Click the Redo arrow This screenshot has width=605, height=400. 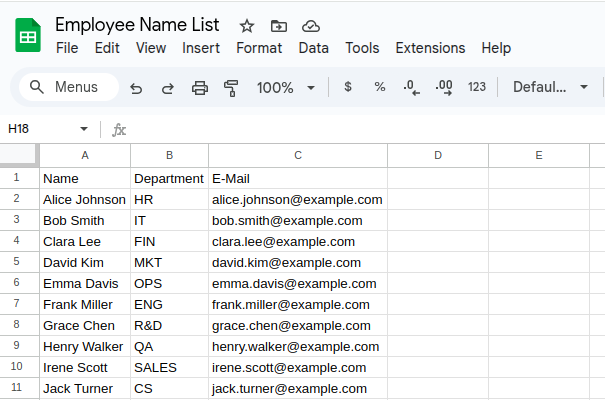168,88
